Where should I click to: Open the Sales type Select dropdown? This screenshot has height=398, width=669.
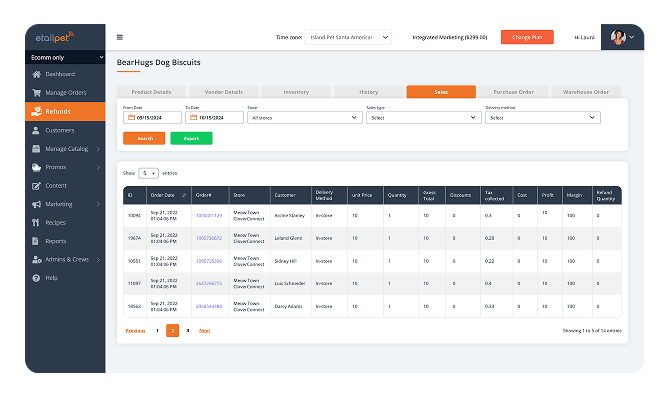point(424,118)
